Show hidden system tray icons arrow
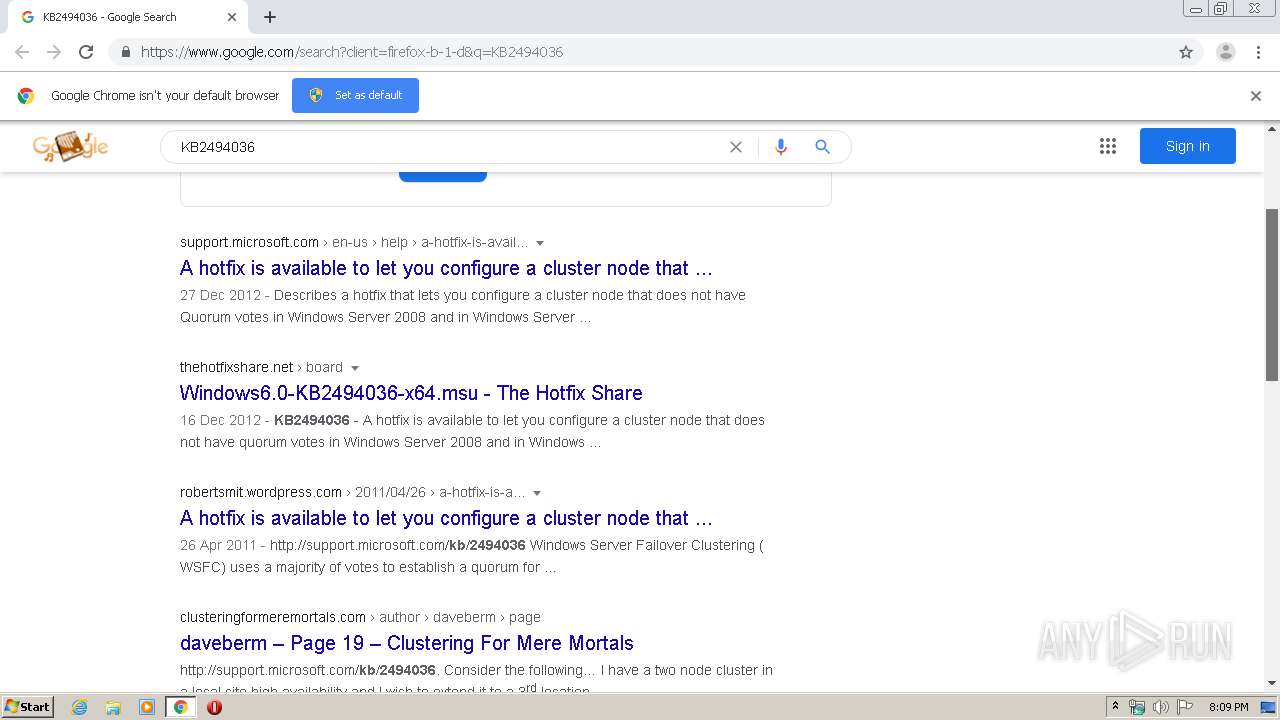 (x=1115, y=707)
